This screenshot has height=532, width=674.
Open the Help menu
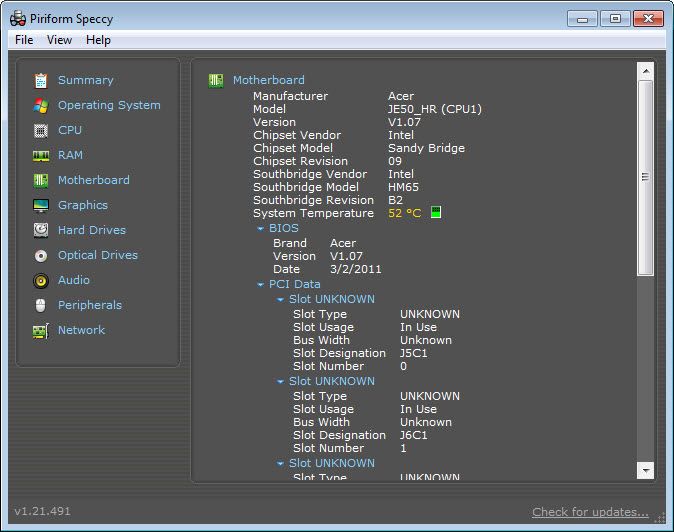coord(98,40)
